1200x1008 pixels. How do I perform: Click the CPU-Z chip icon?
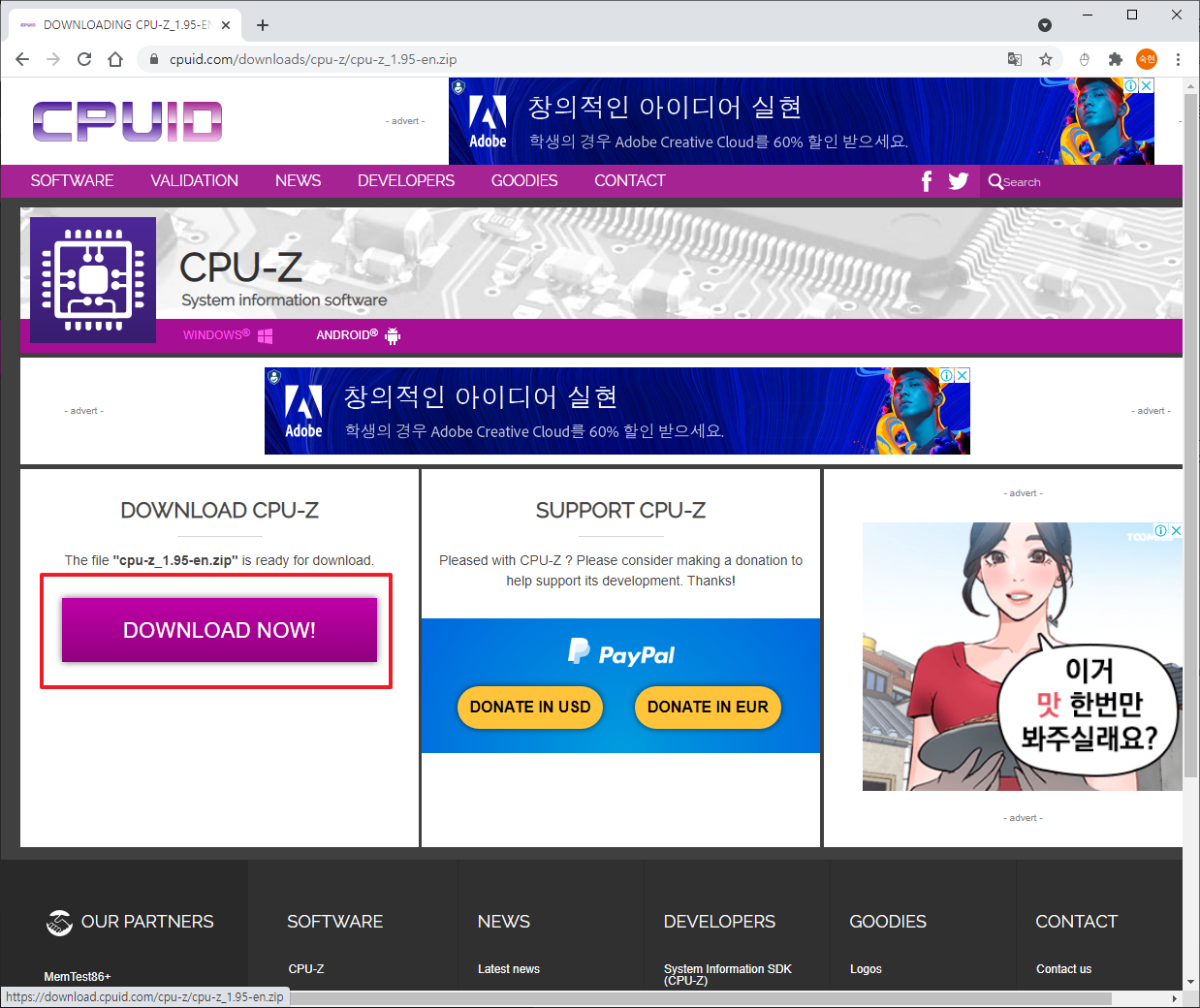click(x=93, y=280)
